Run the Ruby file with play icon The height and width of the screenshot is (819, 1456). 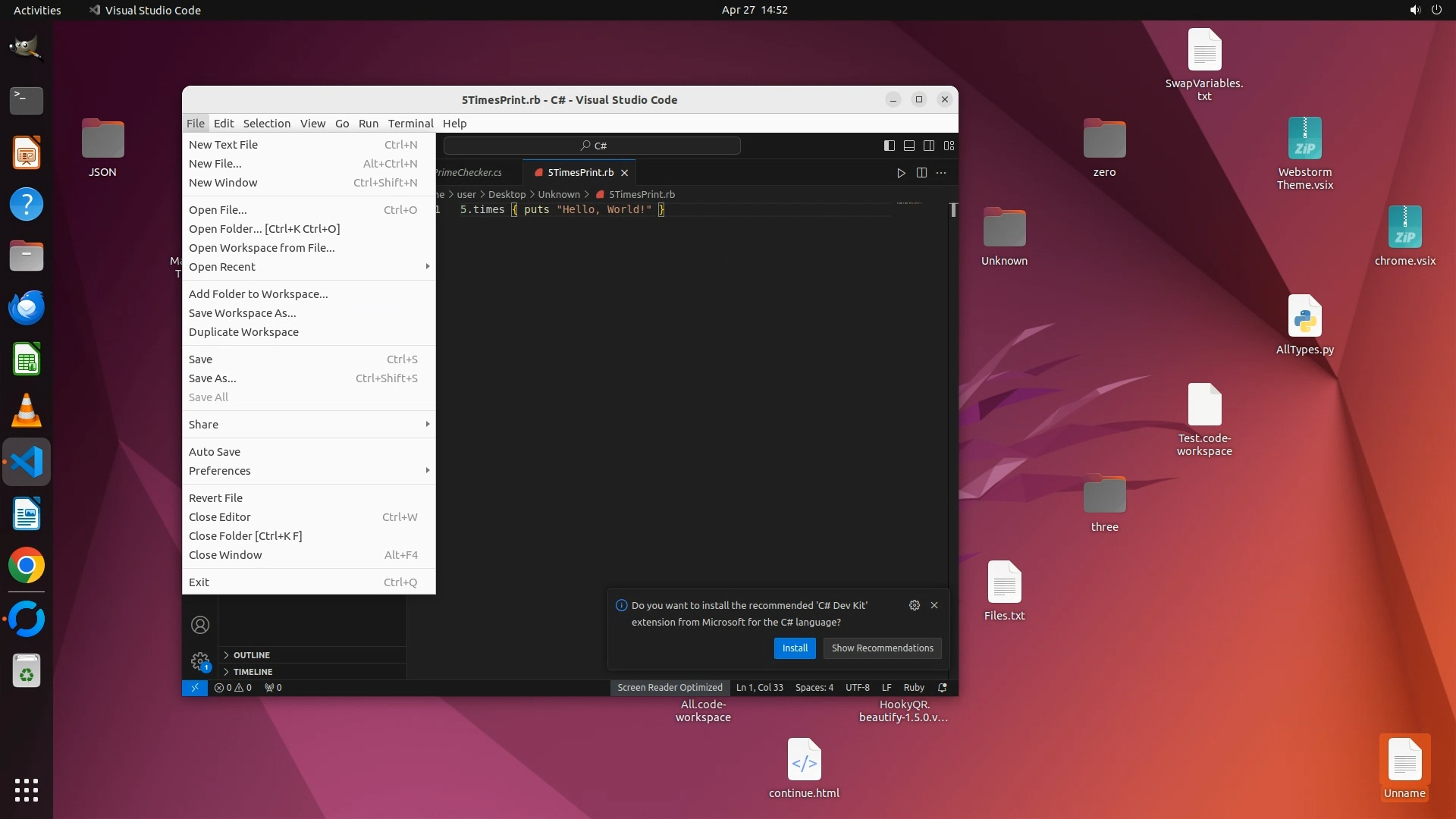coord(901,173)
